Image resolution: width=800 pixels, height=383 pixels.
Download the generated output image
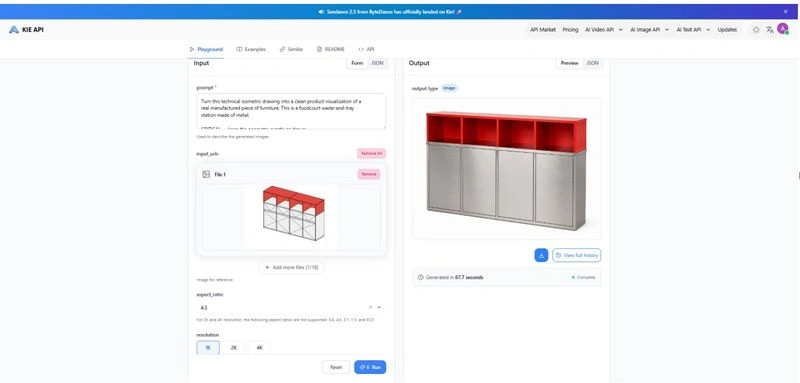click(x=541, y=255)
